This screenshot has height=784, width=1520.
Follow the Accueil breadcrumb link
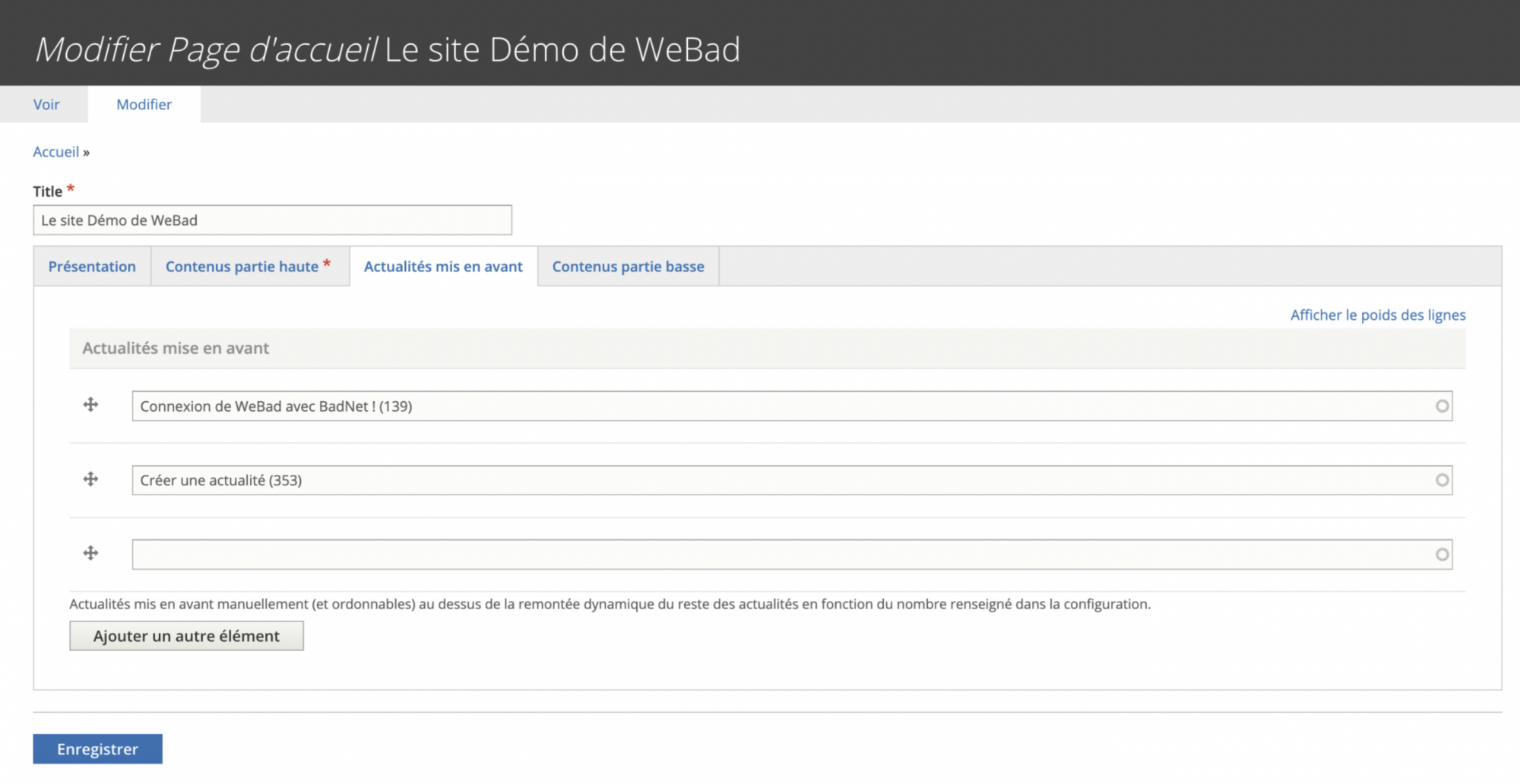tap(55, 152)
